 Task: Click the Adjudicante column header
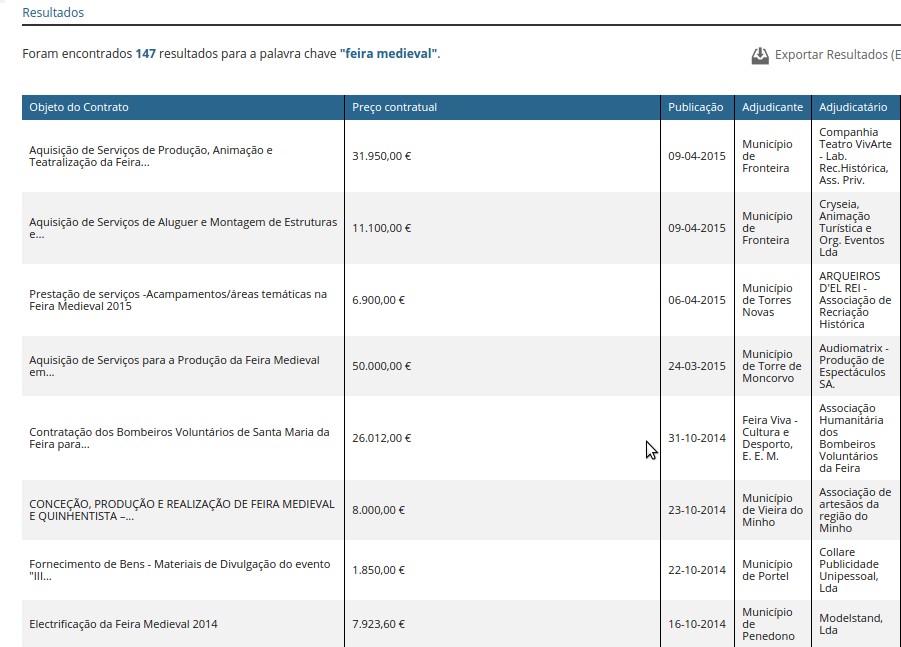coord(772,107)
